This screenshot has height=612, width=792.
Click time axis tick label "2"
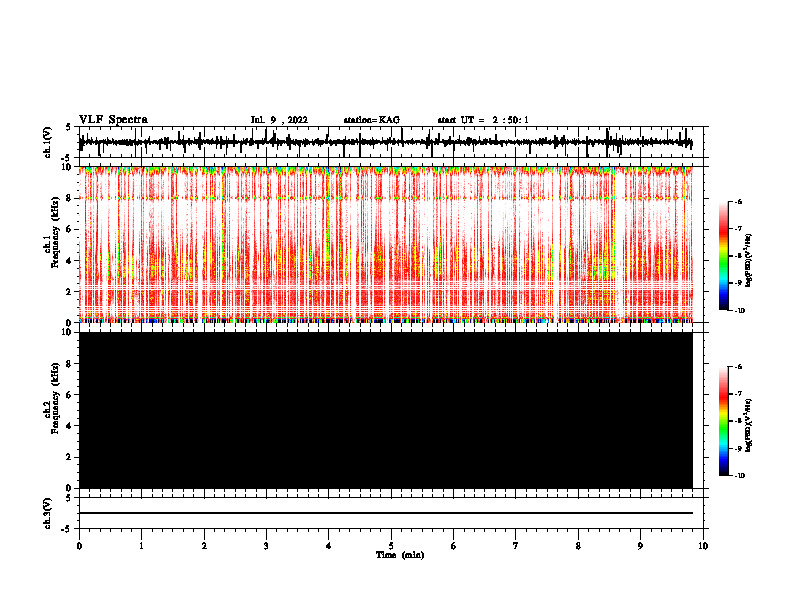pyautogui.click(x=204, y=546)
